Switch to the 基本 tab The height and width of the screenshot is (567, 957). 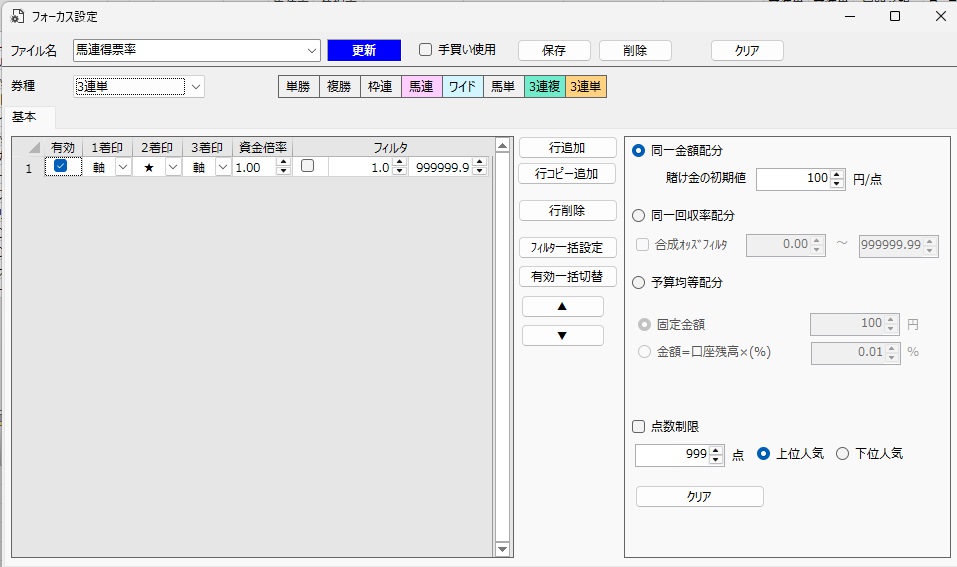pos(26,117)
